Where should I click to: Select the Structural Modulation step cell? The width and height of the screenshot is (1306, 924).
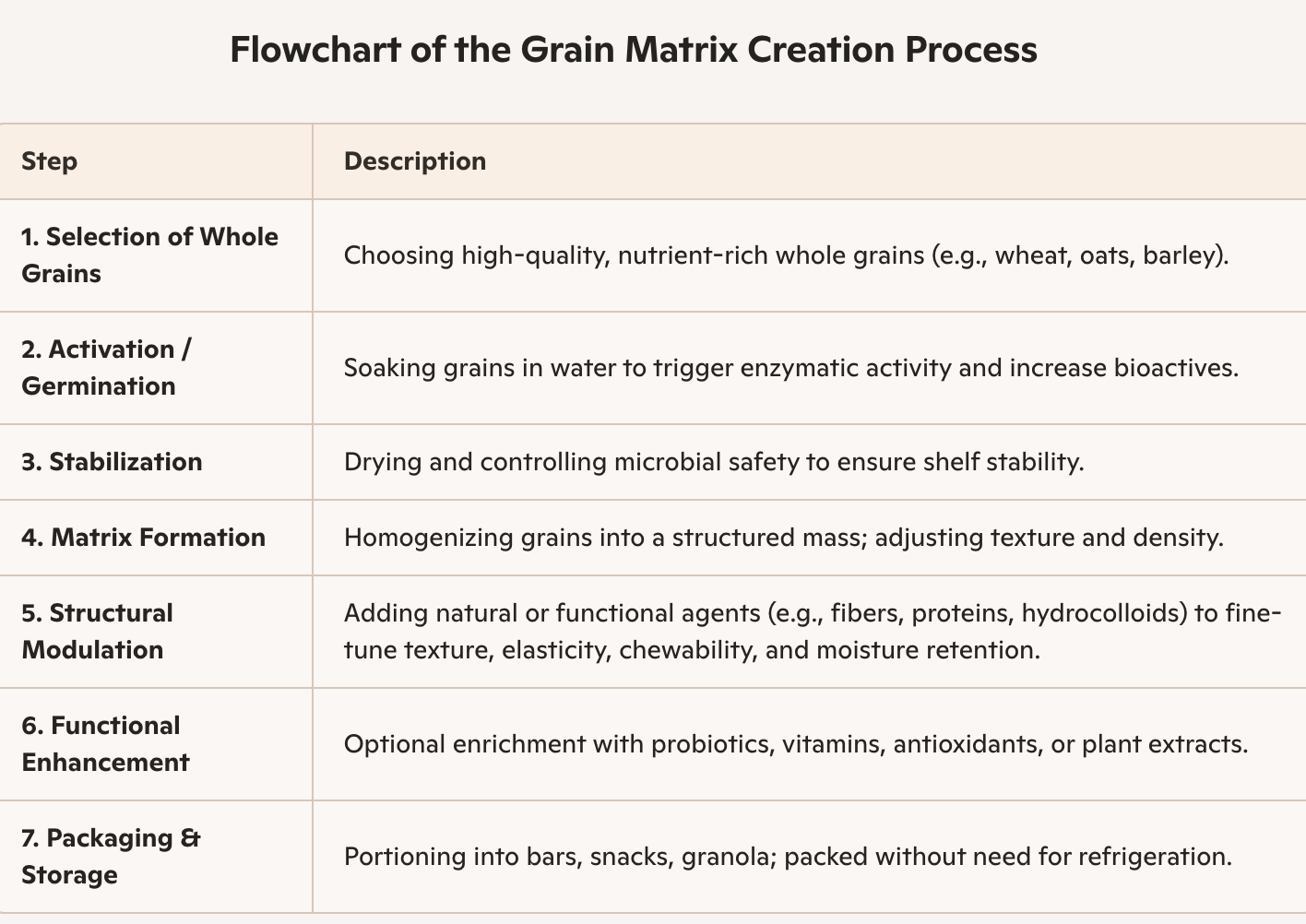coord(97,631)
